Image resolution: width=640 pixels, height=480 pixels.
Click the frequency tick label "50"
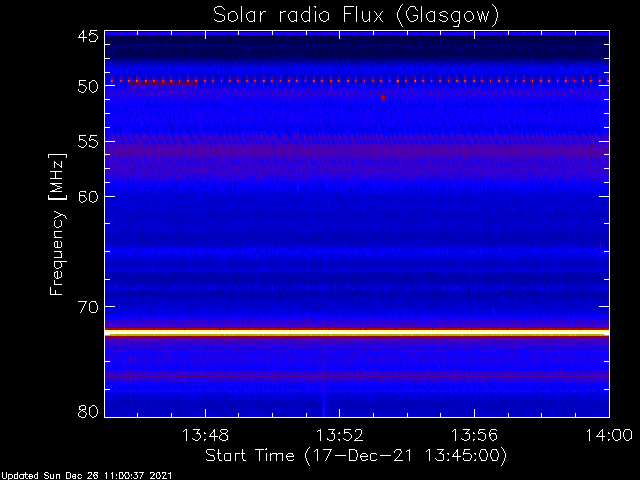pyautogui.click(x=88, y=86)
